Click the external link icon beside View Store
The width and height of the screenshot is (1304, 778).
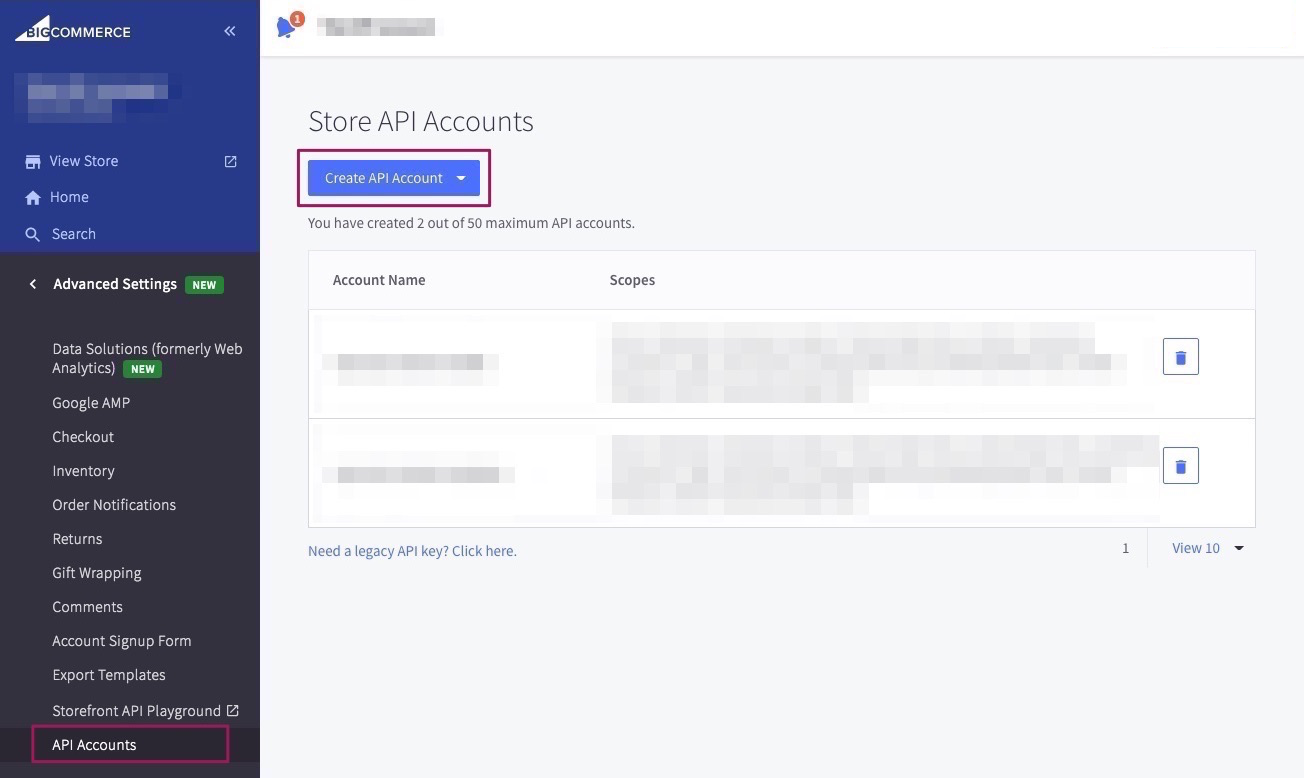[231, 161]
